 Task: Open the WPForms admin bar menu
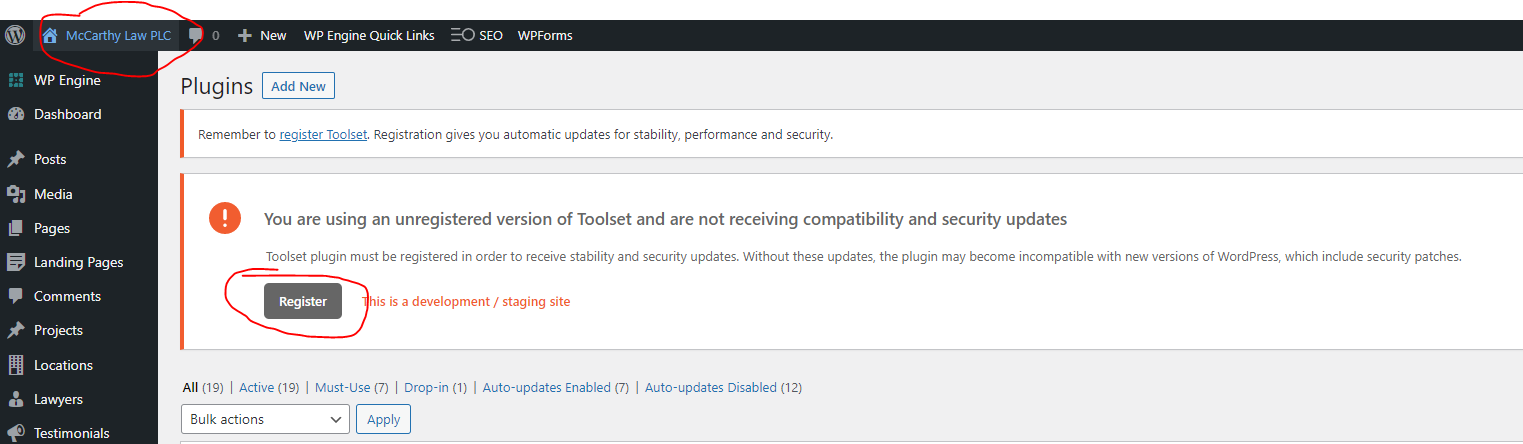545,35
